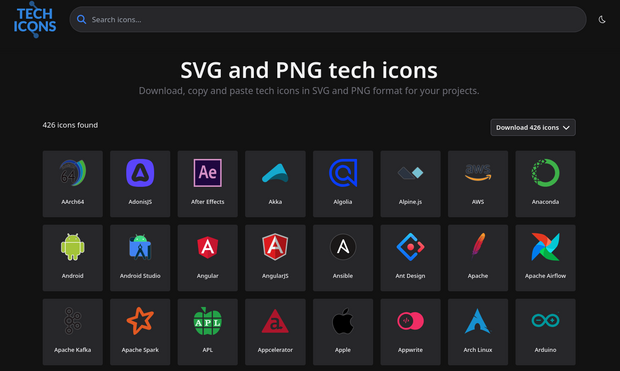
Task: Open the Ant Design icon card
Action: [x=410, y=258]
